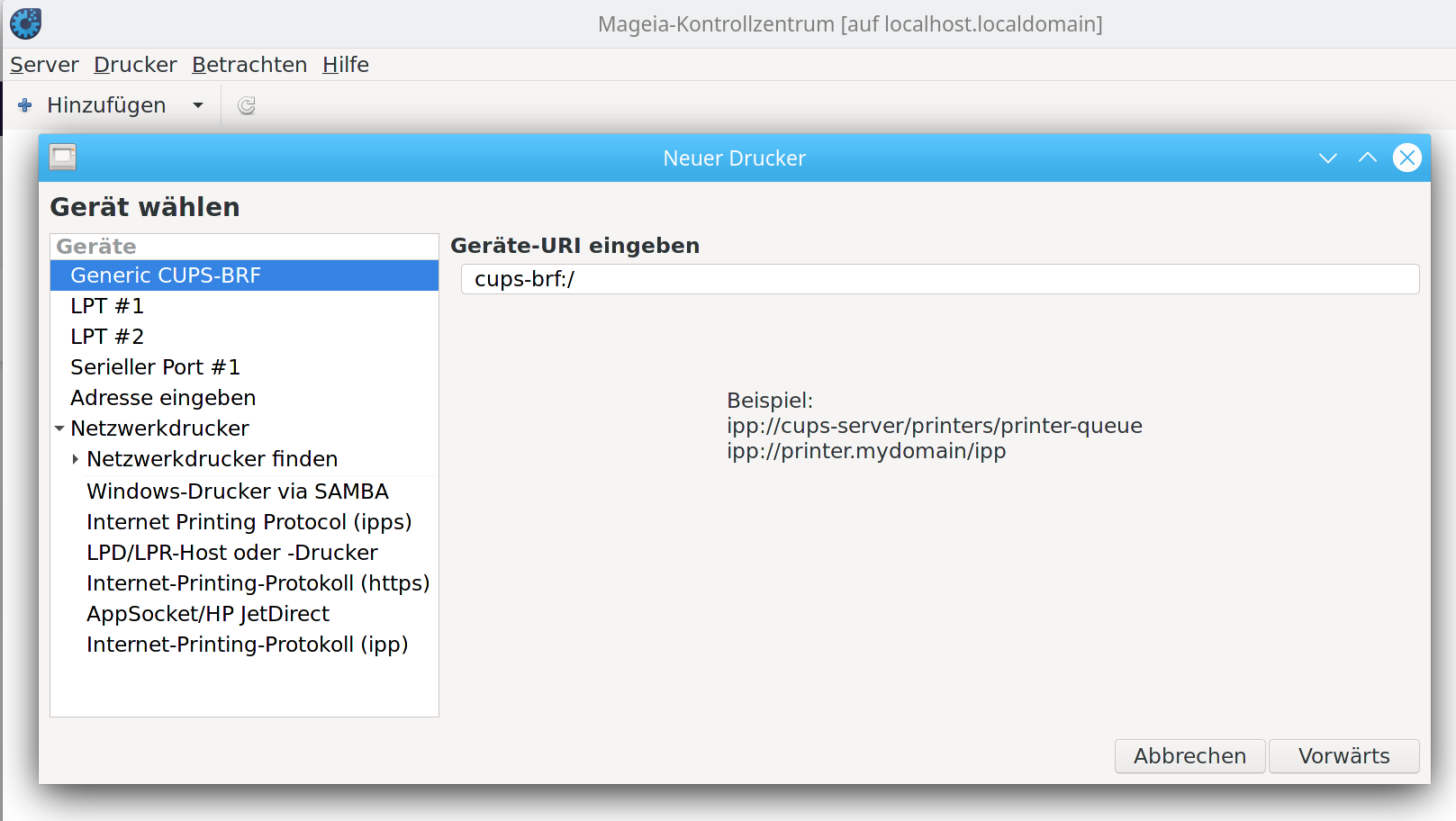The width and height of the screenshot is (1456, 821).
Task: Click the Vorwärts button
Action: coord(1344,756)
